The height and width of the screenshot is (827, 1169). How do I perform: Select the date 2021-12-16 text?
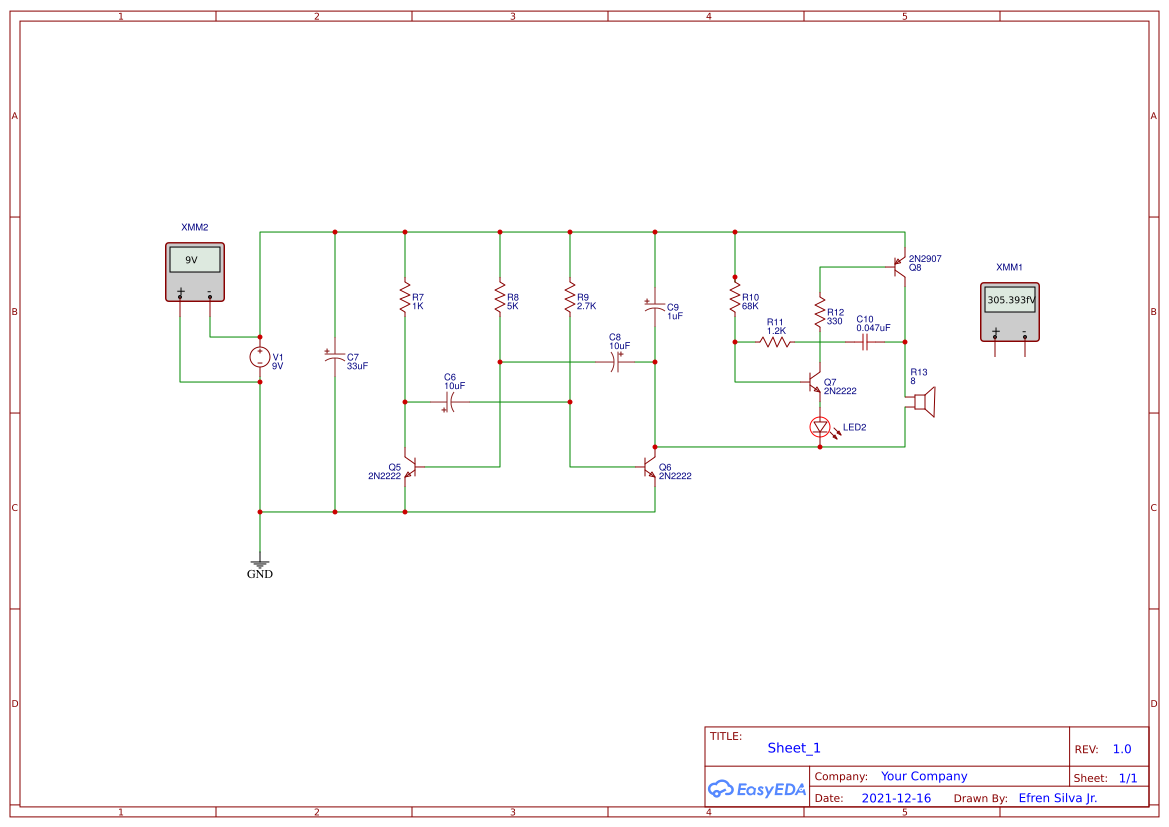(895, 798)
